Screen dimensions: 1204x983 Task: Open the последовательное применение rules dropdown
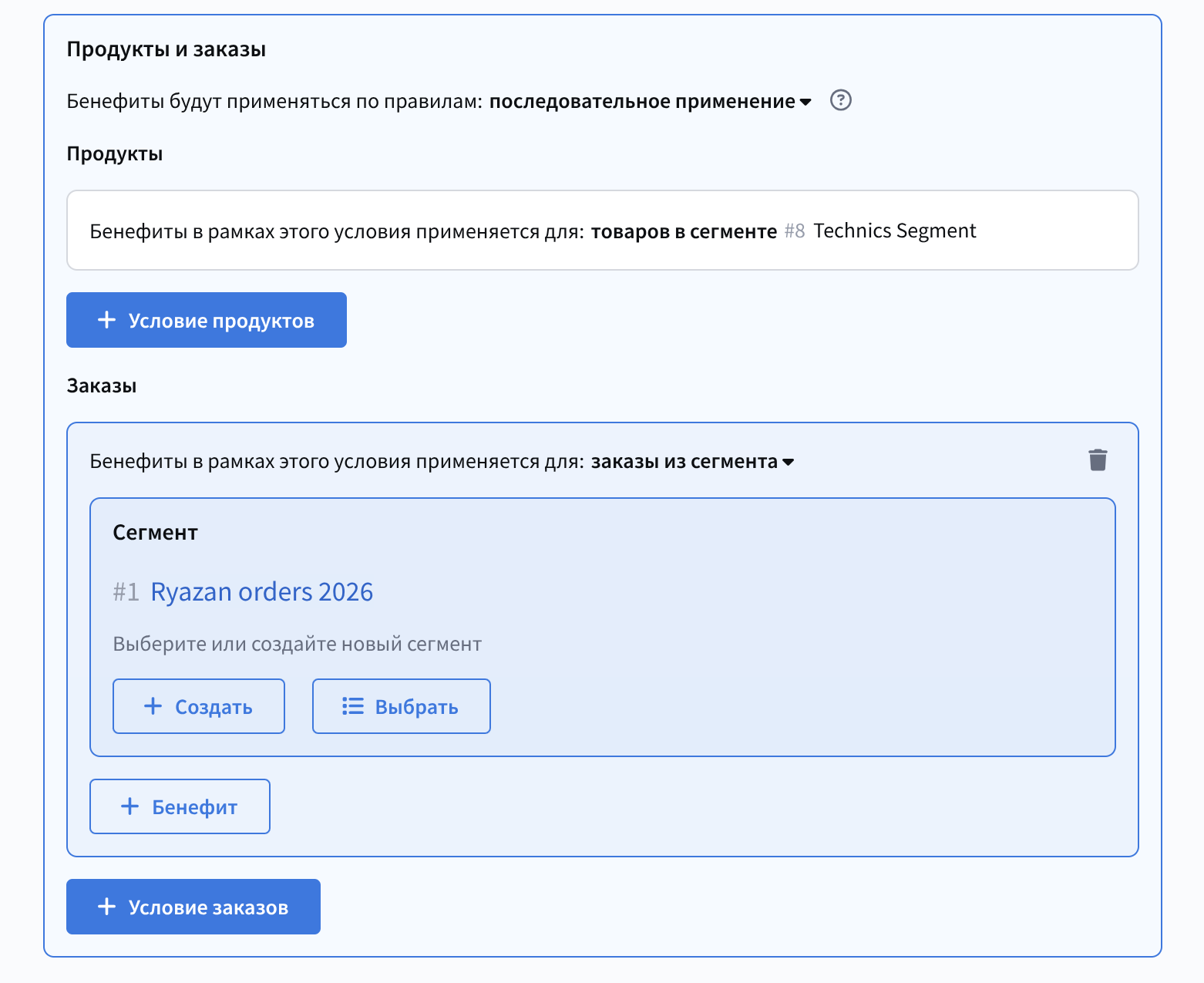642,102
